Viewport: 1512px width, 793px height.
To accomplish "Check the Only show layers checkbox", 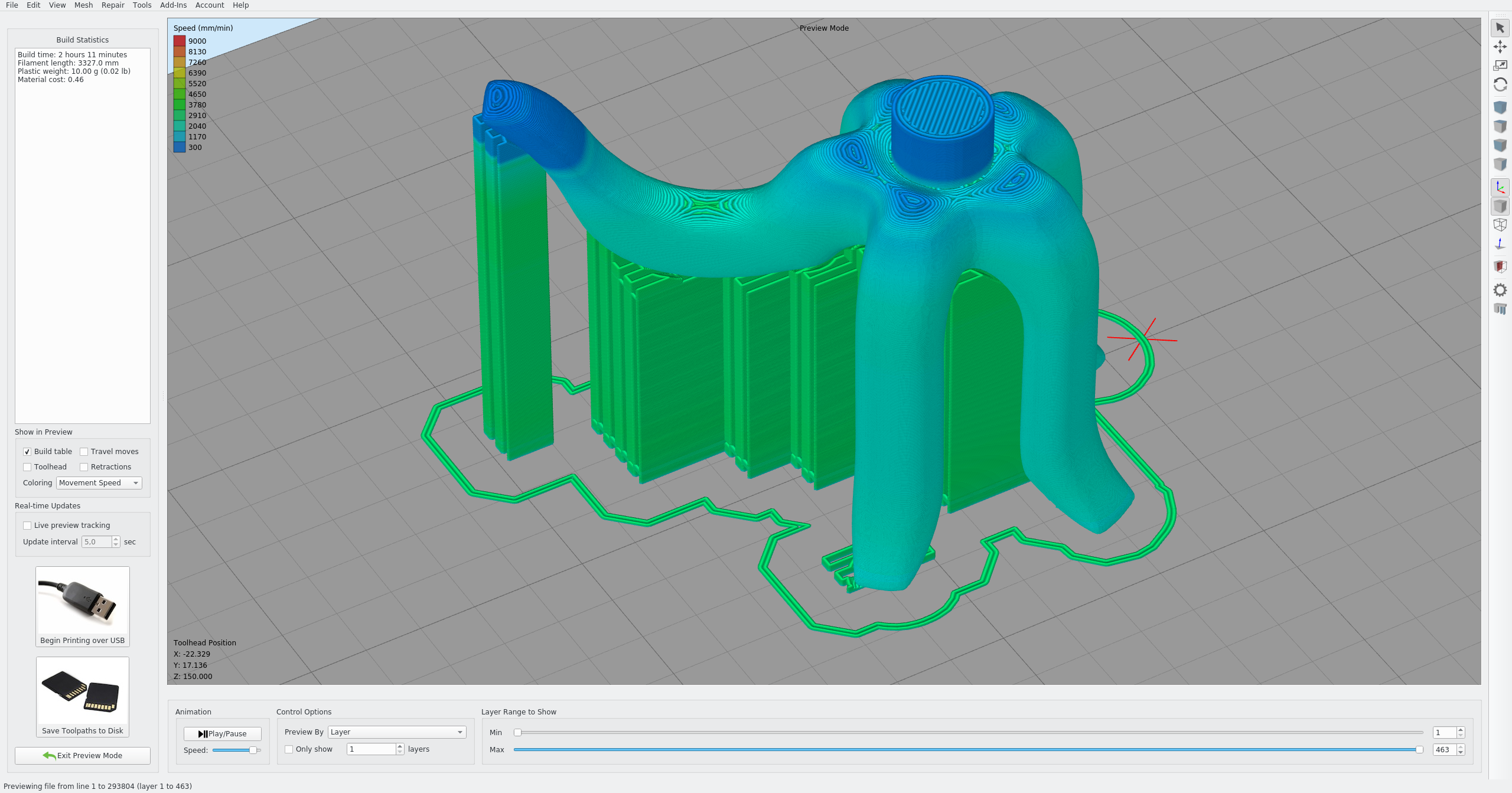I will tap(289, 749).
